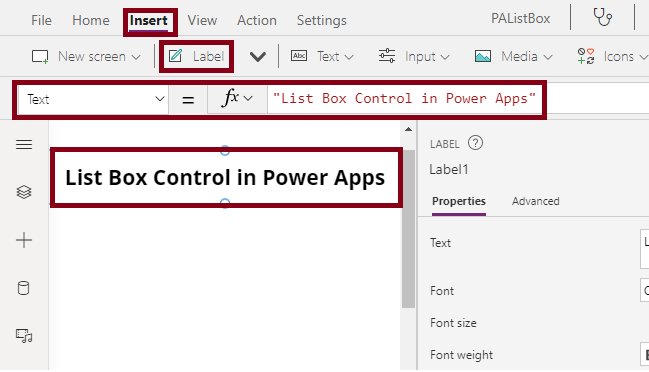Viewport: 649px width, 372px height.
Task: Click the canvas scroll up arrow
Action: click(x=408, y=130)
